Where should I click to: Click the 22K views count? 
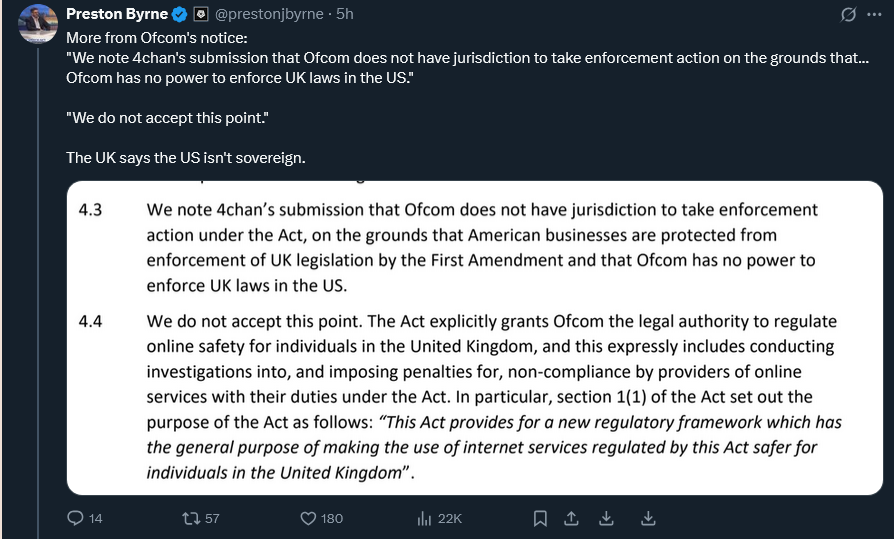tap(450, 518)
